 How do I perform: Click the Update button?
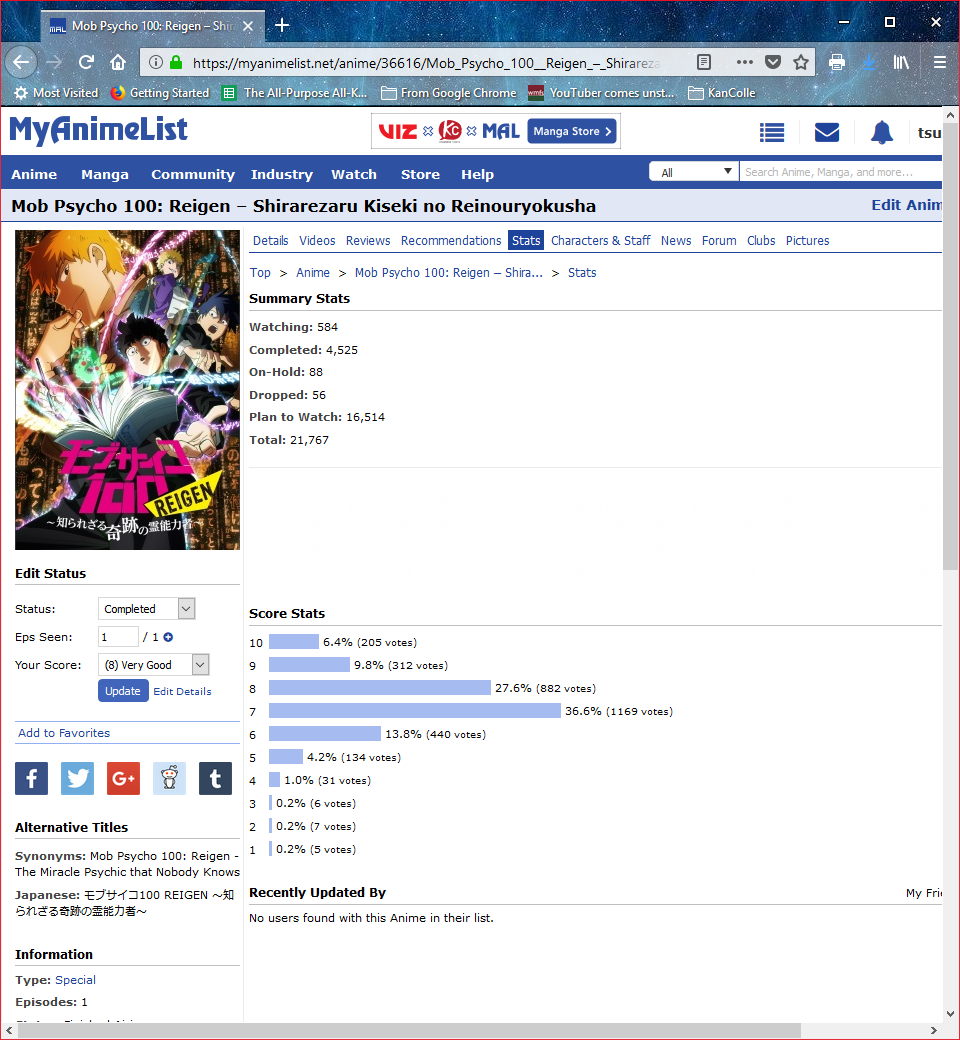point(123,691)
